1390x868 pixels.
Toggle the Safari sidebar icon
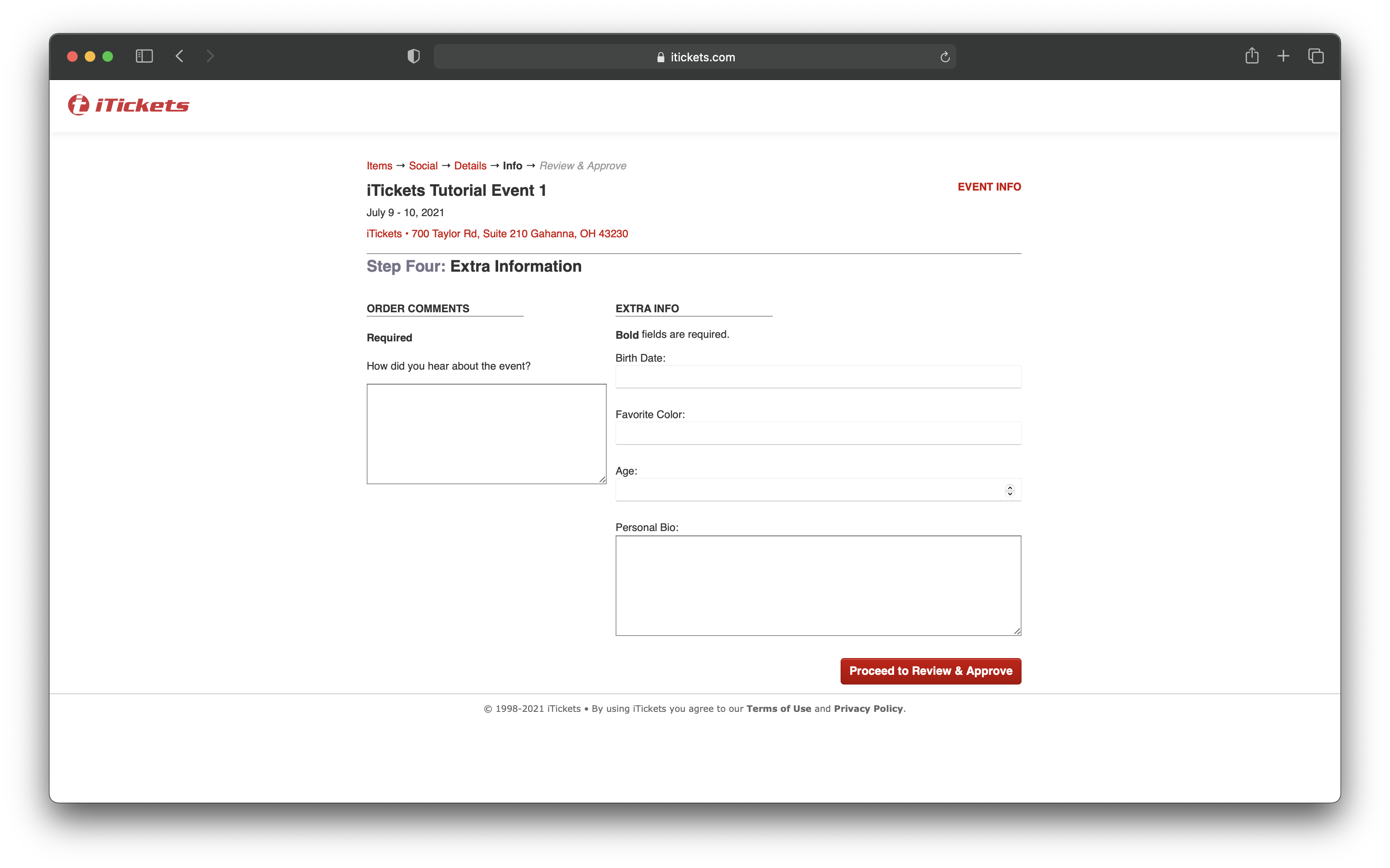tap(143, 56)
